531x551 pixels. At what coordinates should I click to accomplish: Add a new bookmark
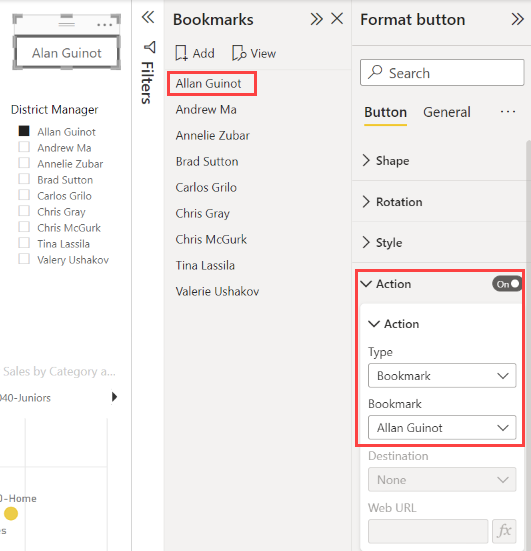[195, 53]
